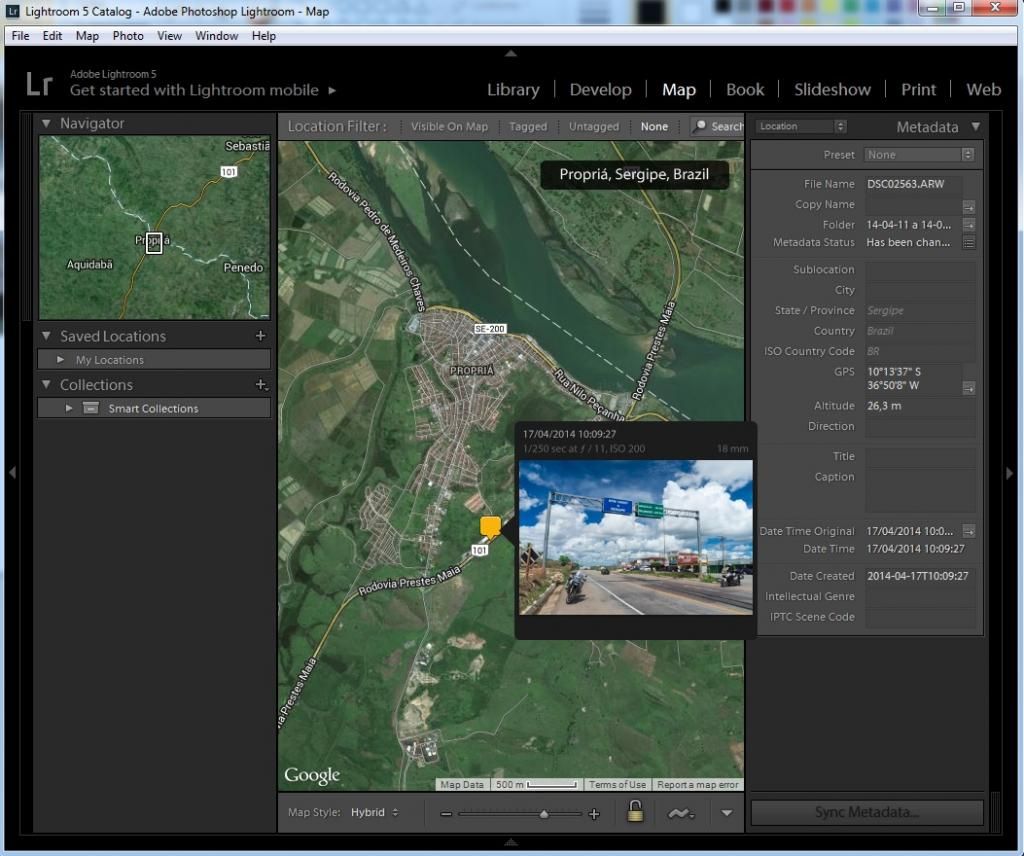Click Get started with Lightroom mobile
Screen dimensions: 1024x856
point(194,90)
